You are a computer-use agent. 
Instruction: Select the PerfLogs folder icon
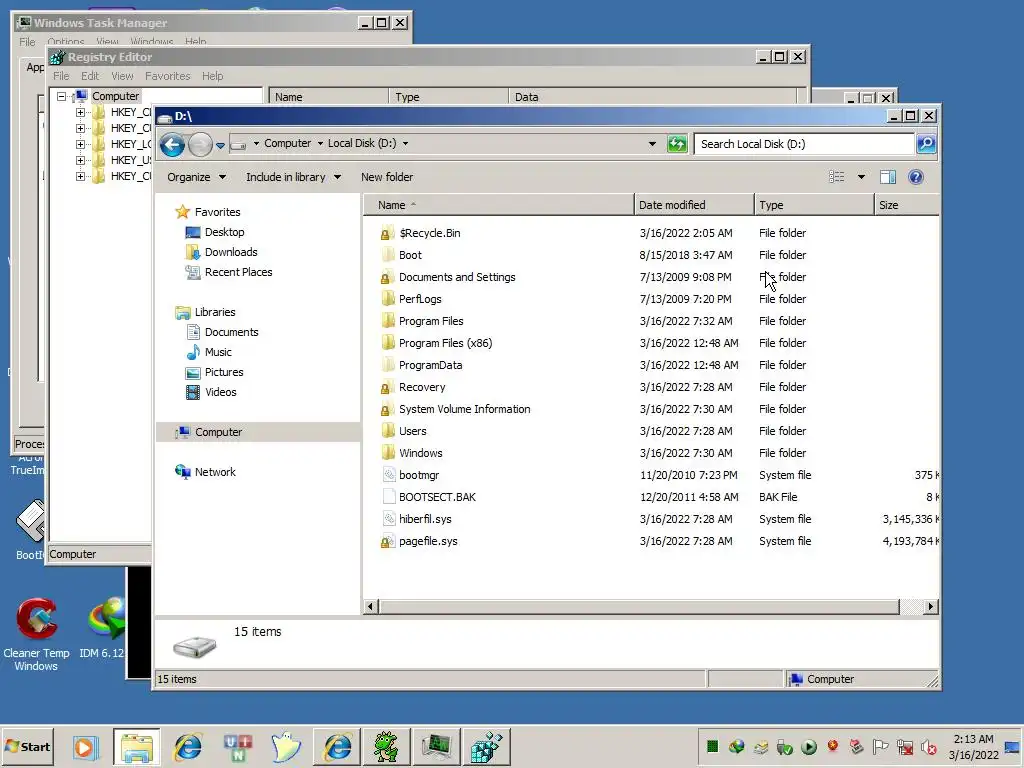[x=388, y=299]
